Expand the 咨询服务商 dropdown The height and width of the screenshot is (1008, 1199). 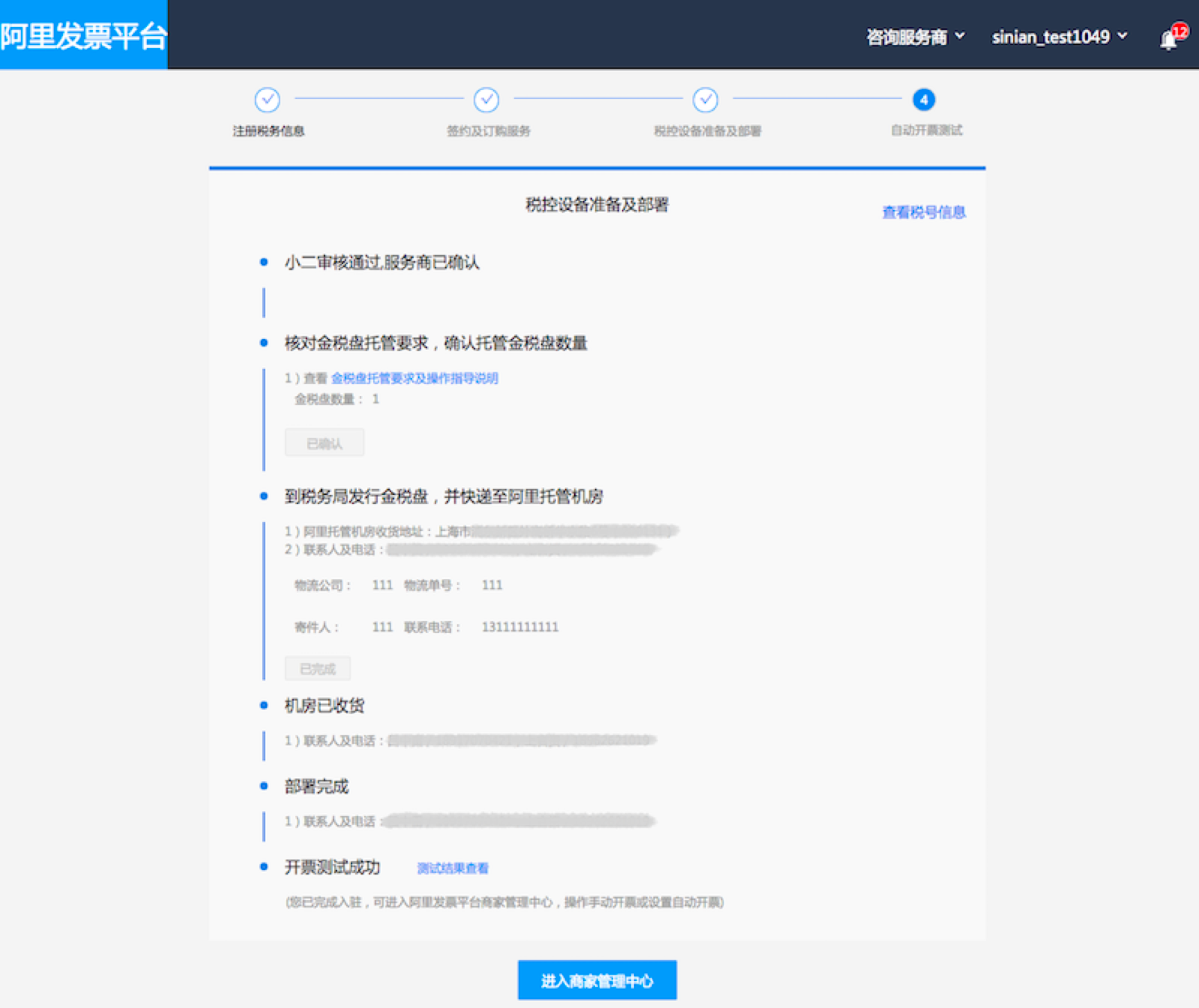[x=915, y=37]
